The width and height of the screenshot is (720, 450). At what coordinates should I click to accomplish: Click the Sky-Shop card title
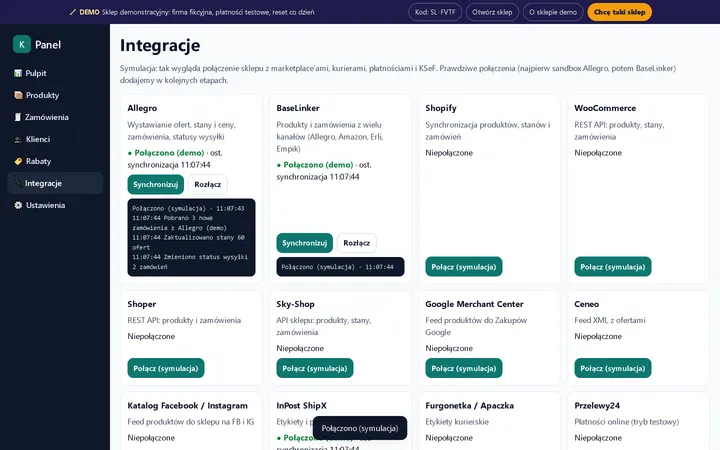[x=295, y=304]
